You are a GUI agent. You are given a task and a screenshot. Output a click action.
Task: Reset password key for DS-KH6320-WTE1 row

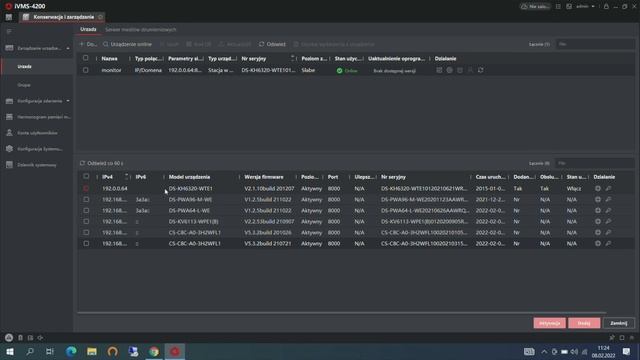[608, 189]
